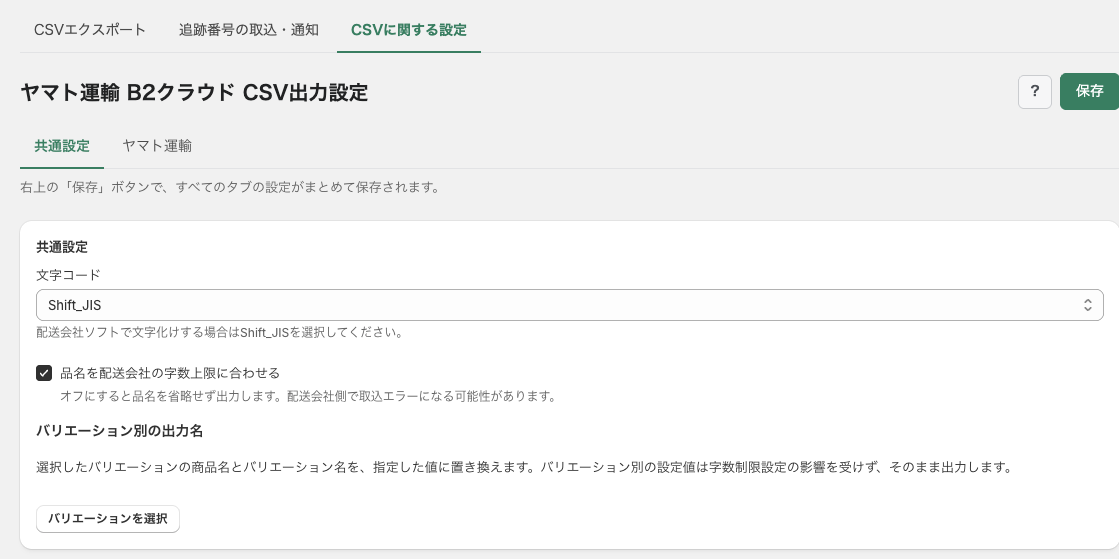Click the 文字コード field label
The image size is (1119, 559).
(x=69, y=275)
